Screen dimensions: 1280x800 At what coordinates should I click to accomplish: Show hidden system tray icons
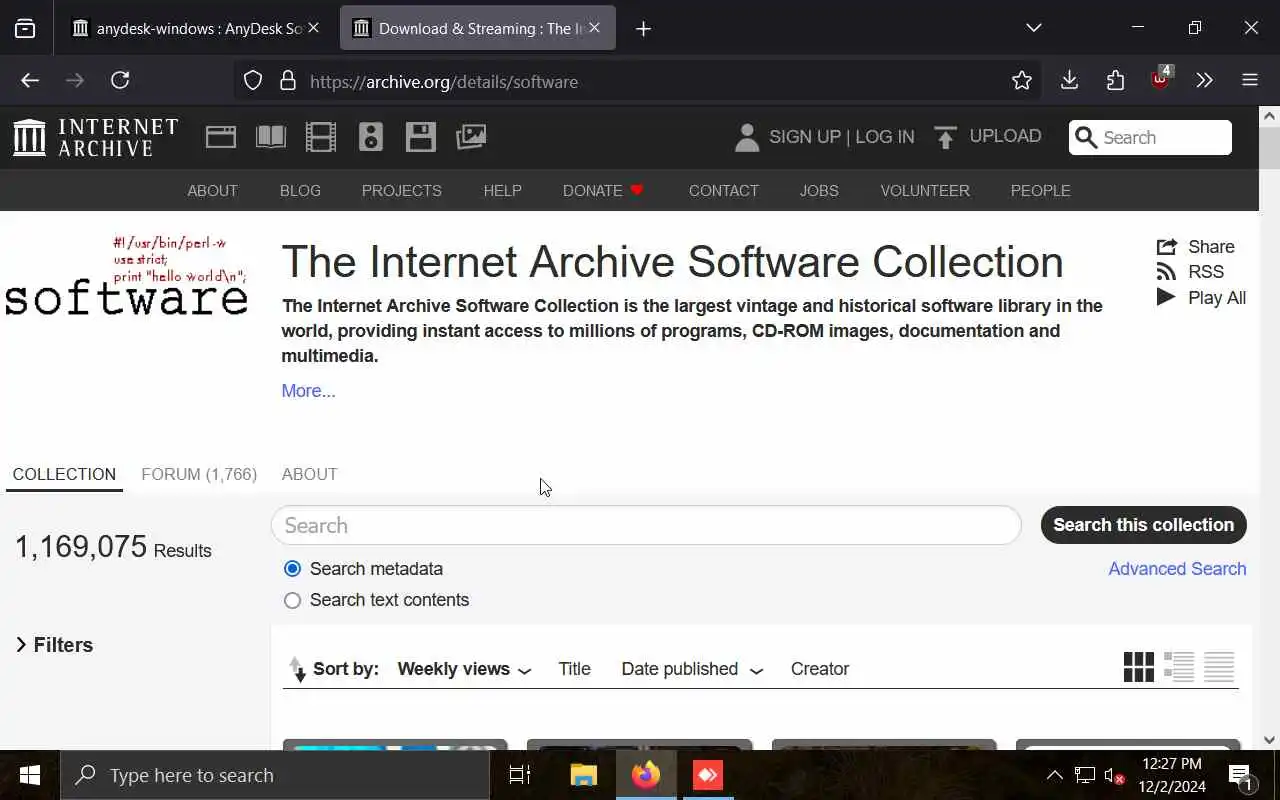pos(1054,775)
